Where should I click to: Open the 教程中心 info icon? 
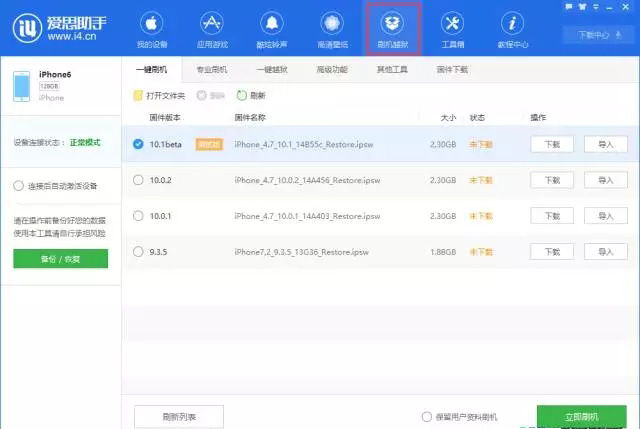[x=513, y=24]
